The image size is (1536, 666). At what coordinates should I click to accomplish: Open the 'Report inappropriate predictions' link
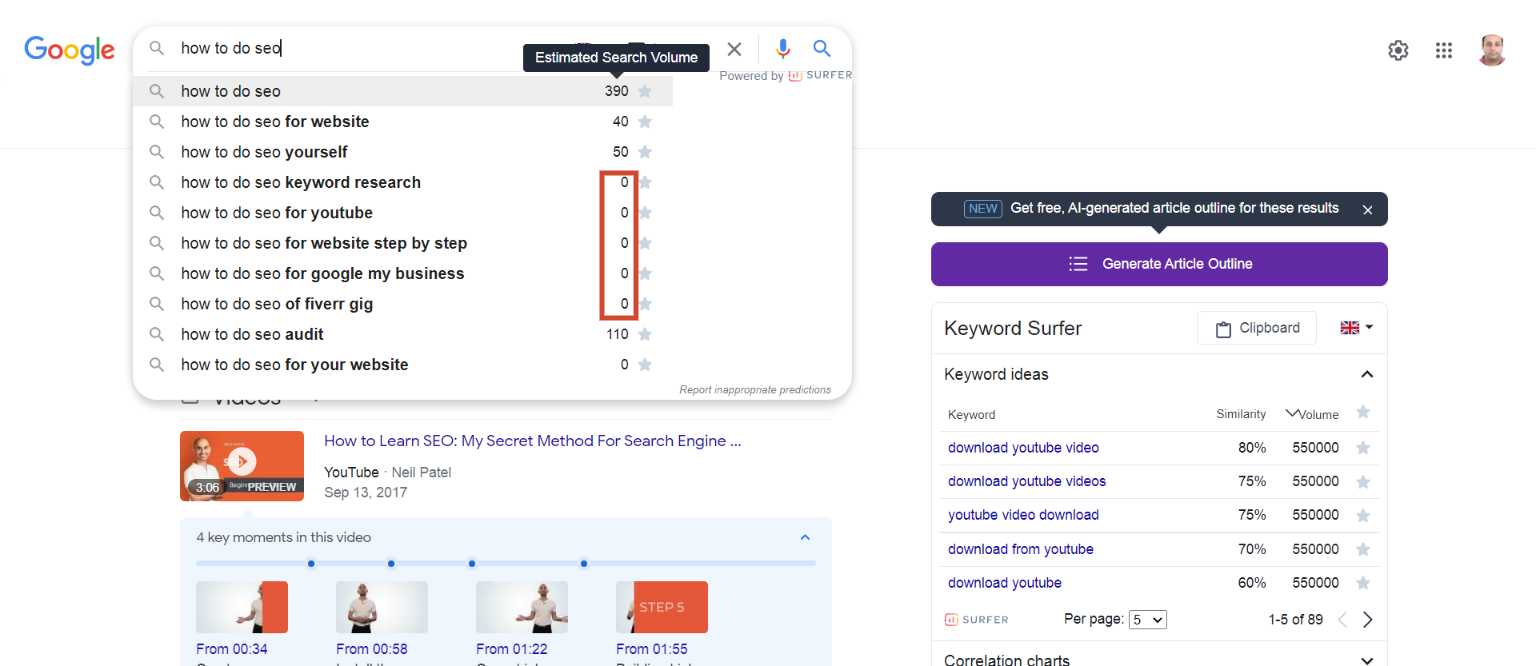pyautogui.click(x=755, y=388)
